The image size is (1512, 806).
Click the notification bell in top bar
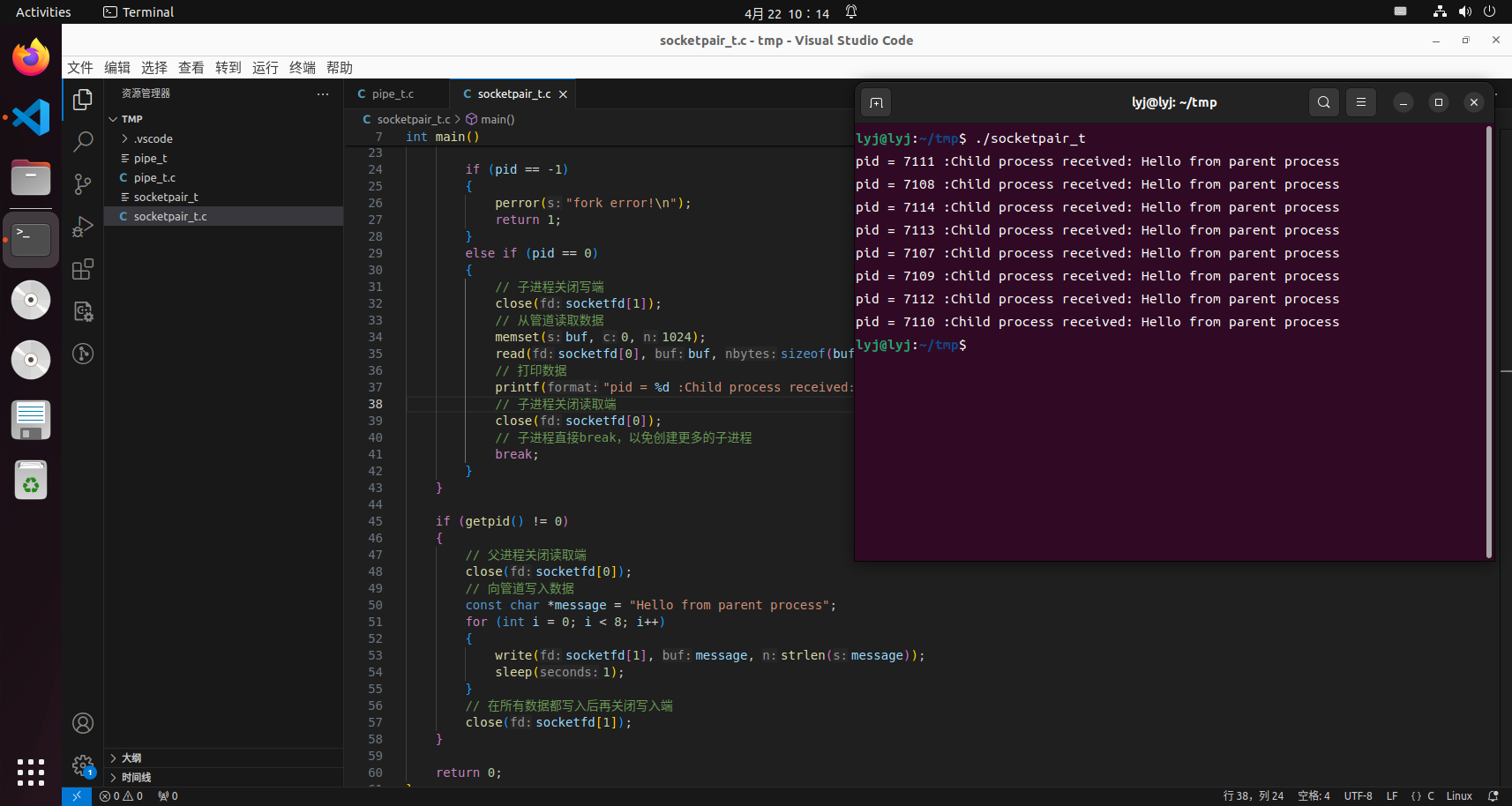pos(851,12)
